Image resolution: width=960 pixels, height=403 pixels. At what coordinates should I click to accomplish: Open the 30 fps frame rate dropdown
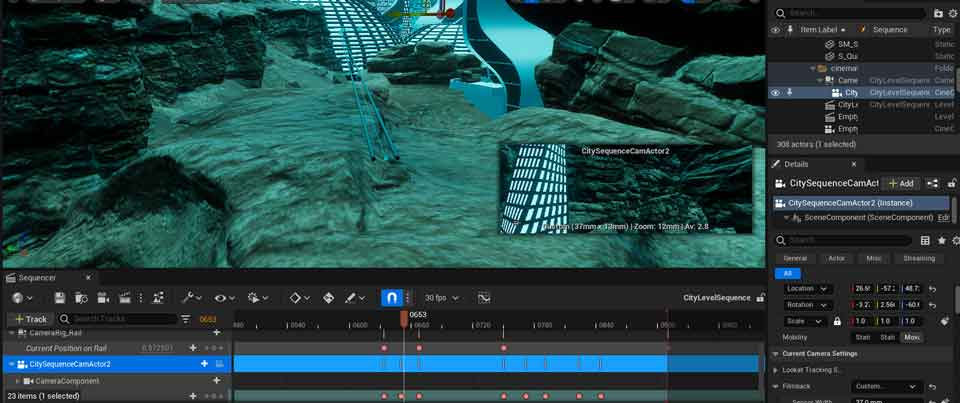click(x=442, y=298)
